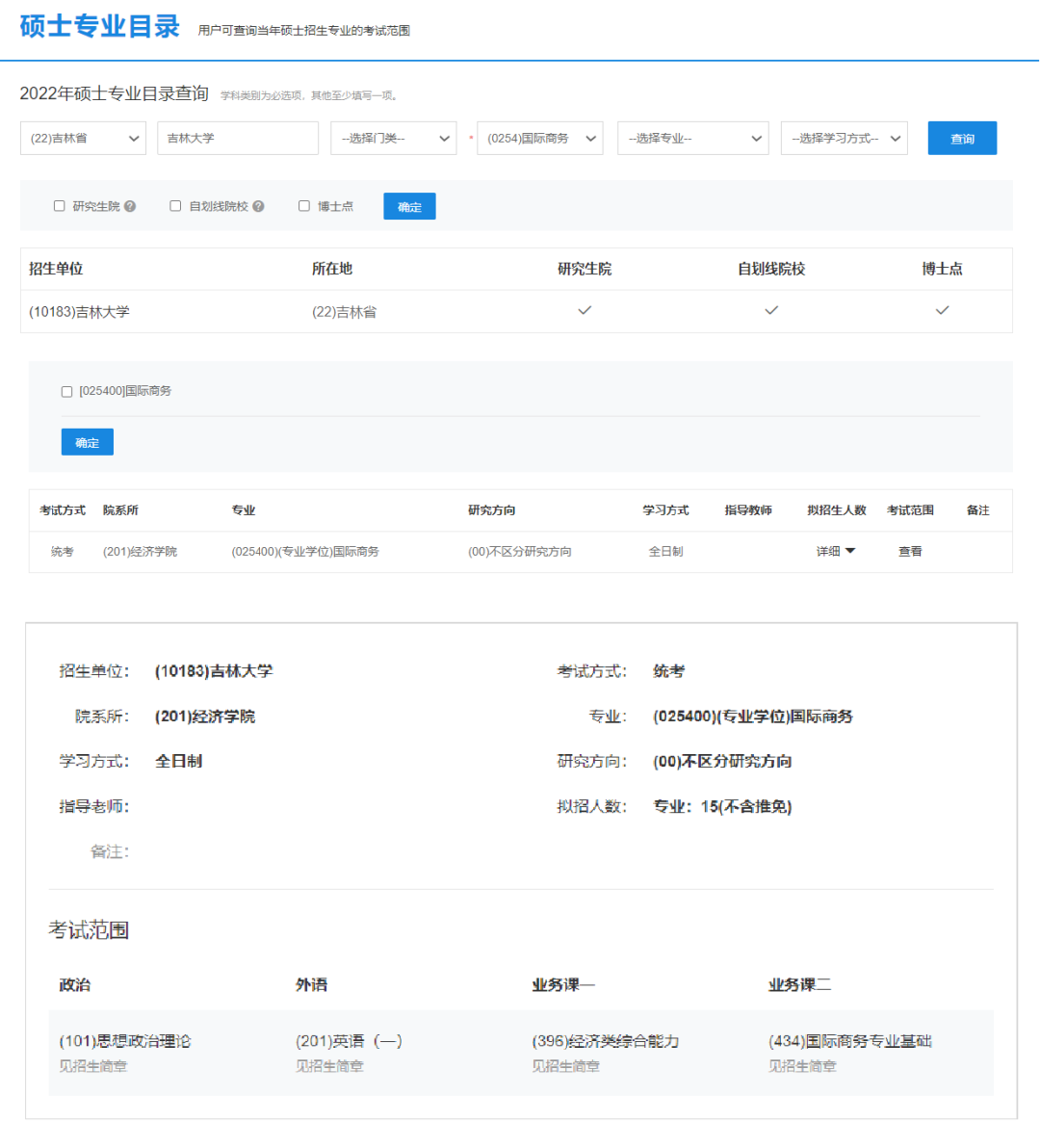The height and width of the screenshot is (1148, 1040).
Task: Toggle the 自划线院校 checkbox
Action: [174, 205]
